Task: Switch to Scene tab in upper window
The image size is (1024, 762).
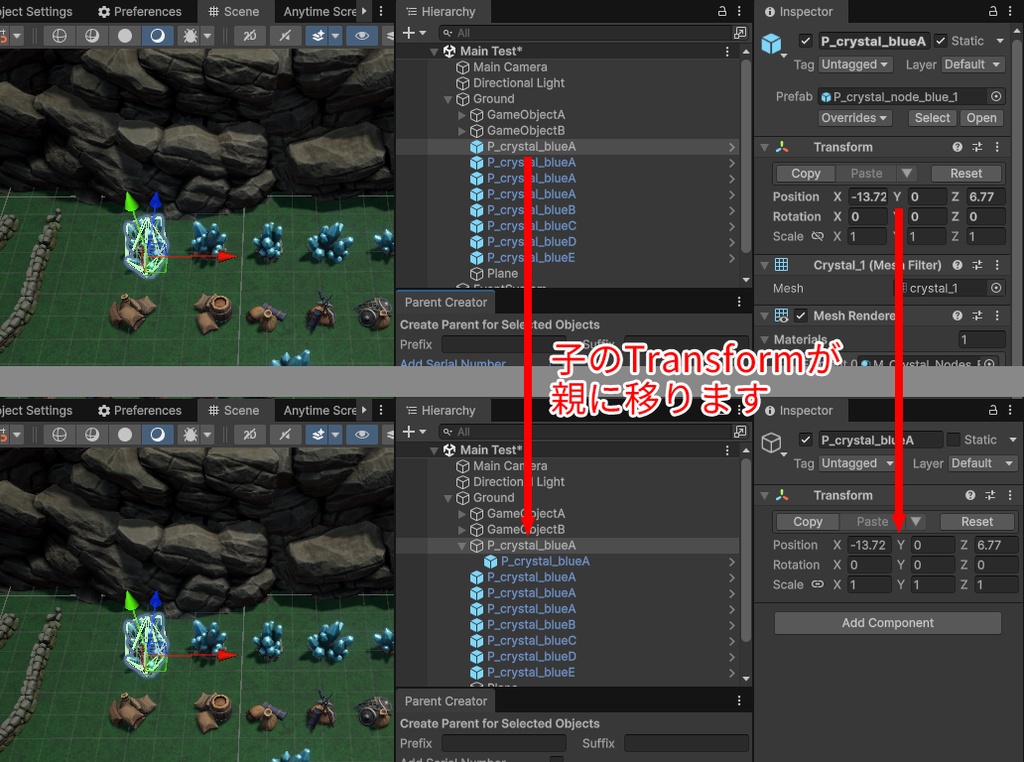Action: tap(234, 11)
